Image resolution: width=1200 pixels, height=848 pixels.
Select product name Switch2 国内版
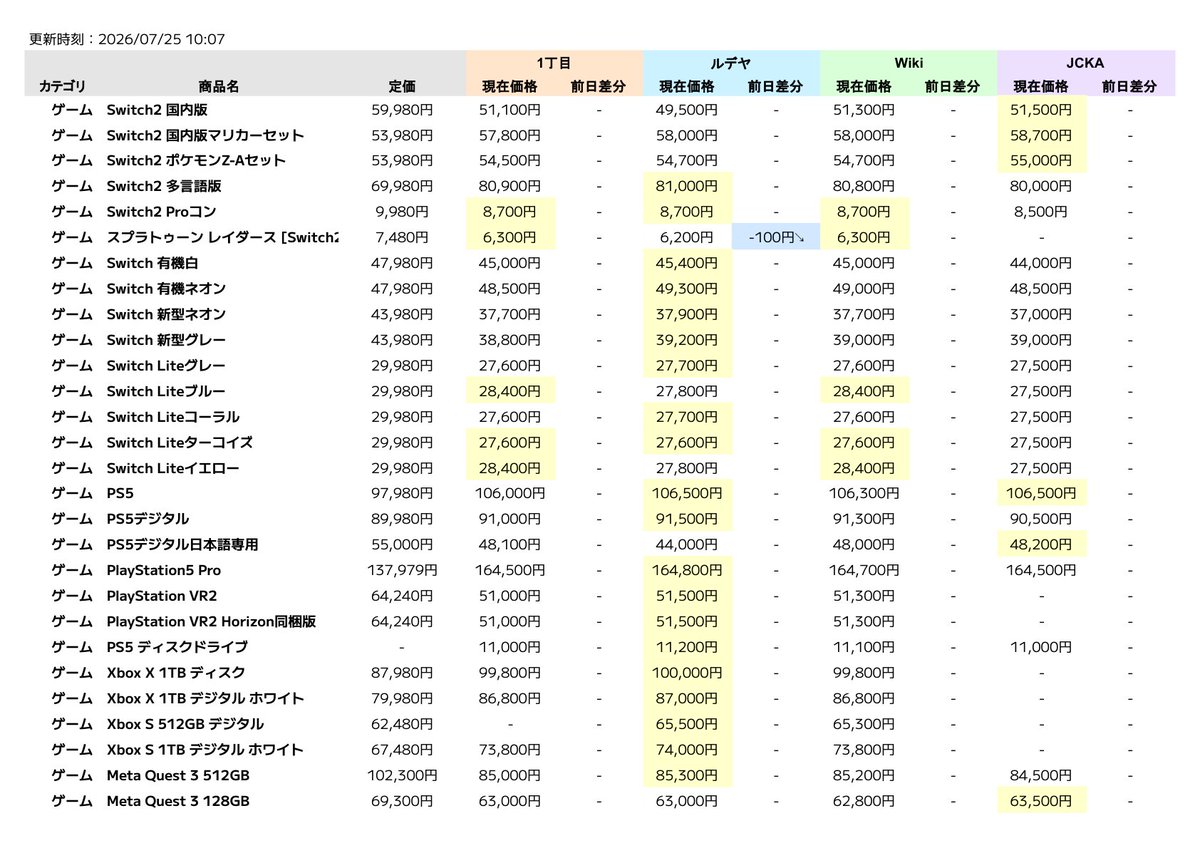[x=157, y=109]
